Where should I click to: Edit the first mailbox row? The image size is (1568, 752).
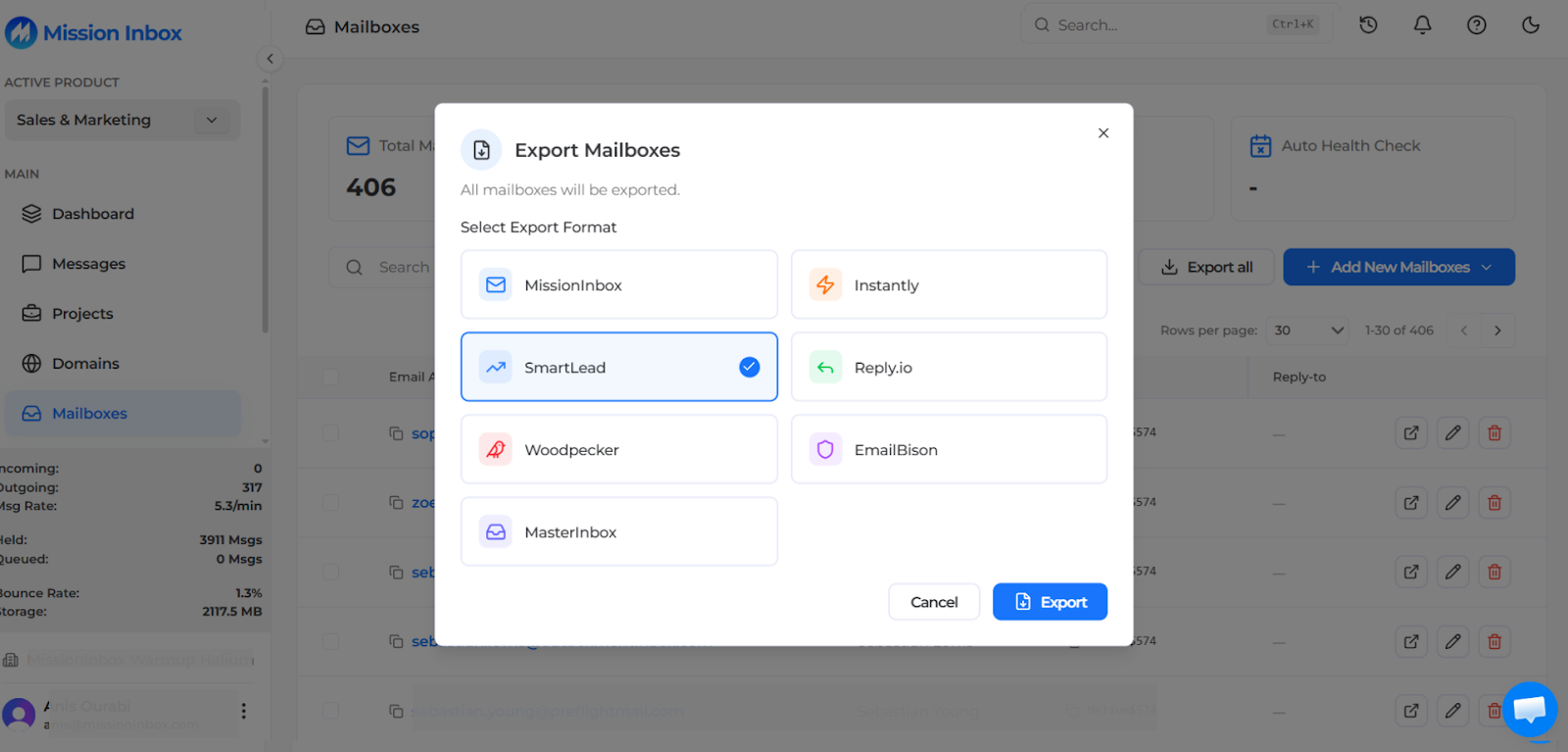1453,432
